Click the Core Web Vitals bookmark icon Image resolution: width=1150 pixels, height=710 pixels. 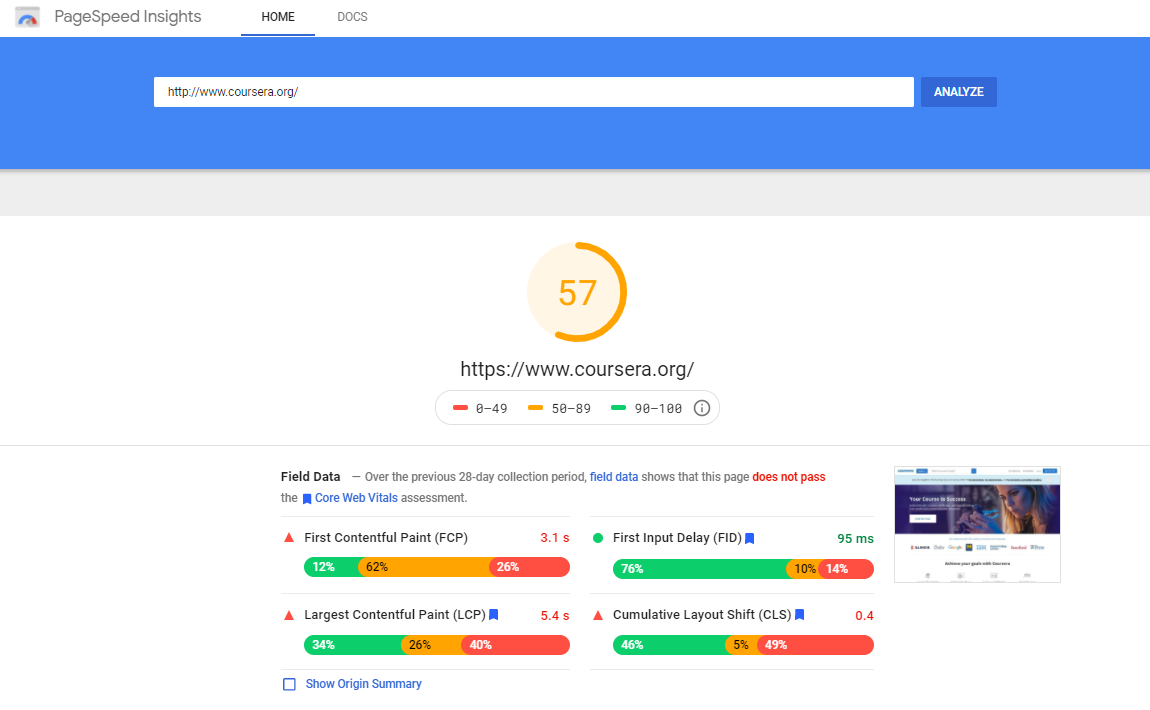tap(307, 499)
